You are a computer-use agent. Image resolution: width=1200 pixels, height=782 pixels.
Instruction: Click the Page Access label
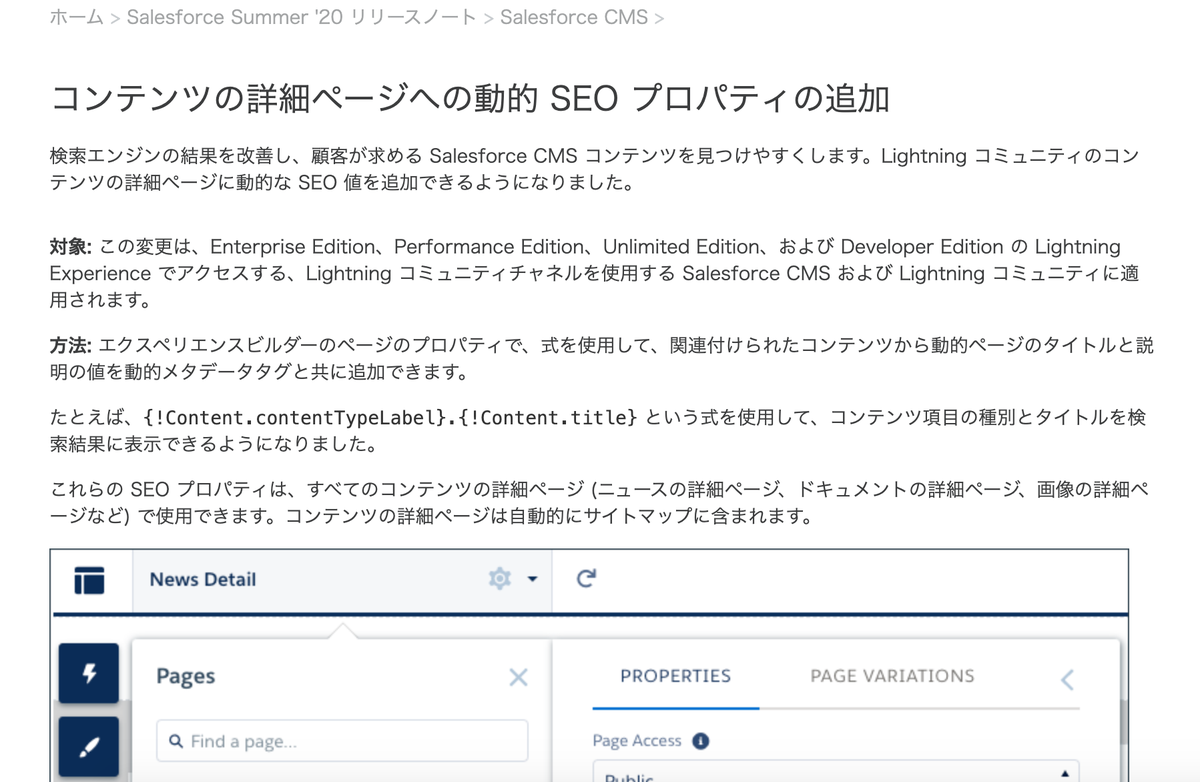pos(637,741)
